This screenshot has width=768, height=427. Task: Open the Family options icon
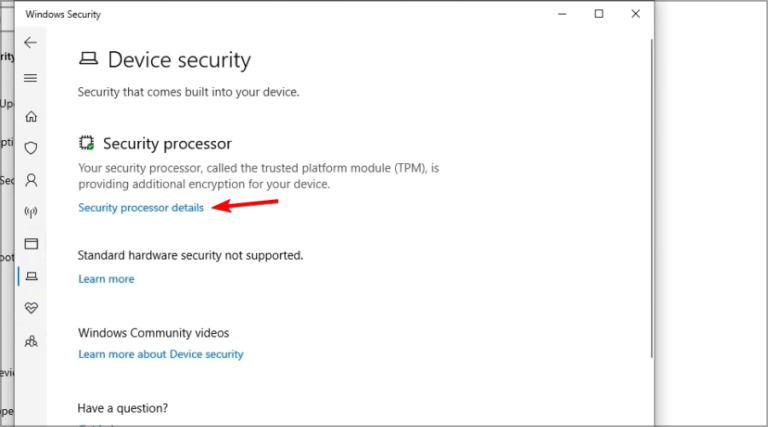[31, 340]
